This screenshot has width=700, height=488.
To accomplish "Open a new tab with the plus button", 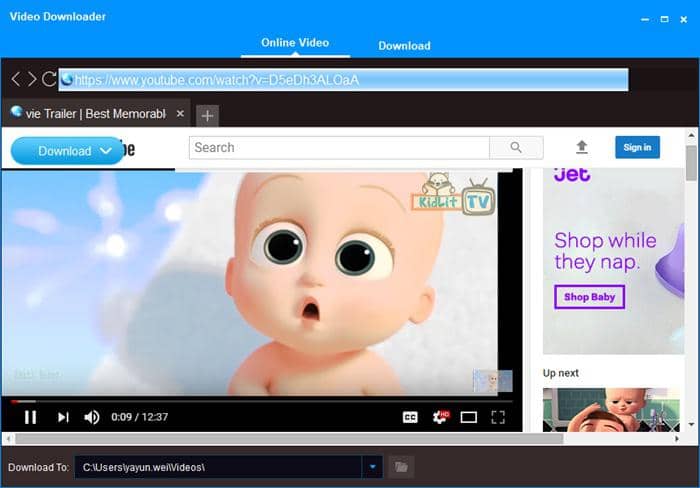I will pos(207,115).
